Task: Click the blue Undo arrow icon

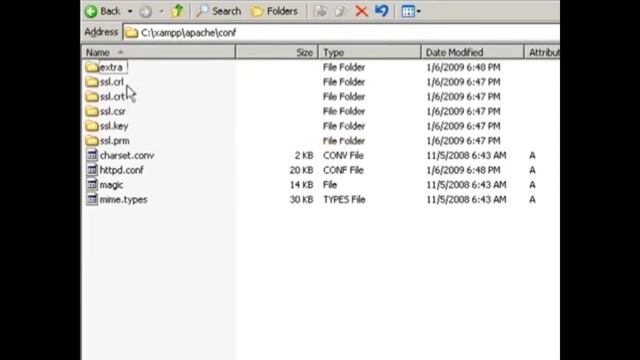Action: [x=382, y=11]
